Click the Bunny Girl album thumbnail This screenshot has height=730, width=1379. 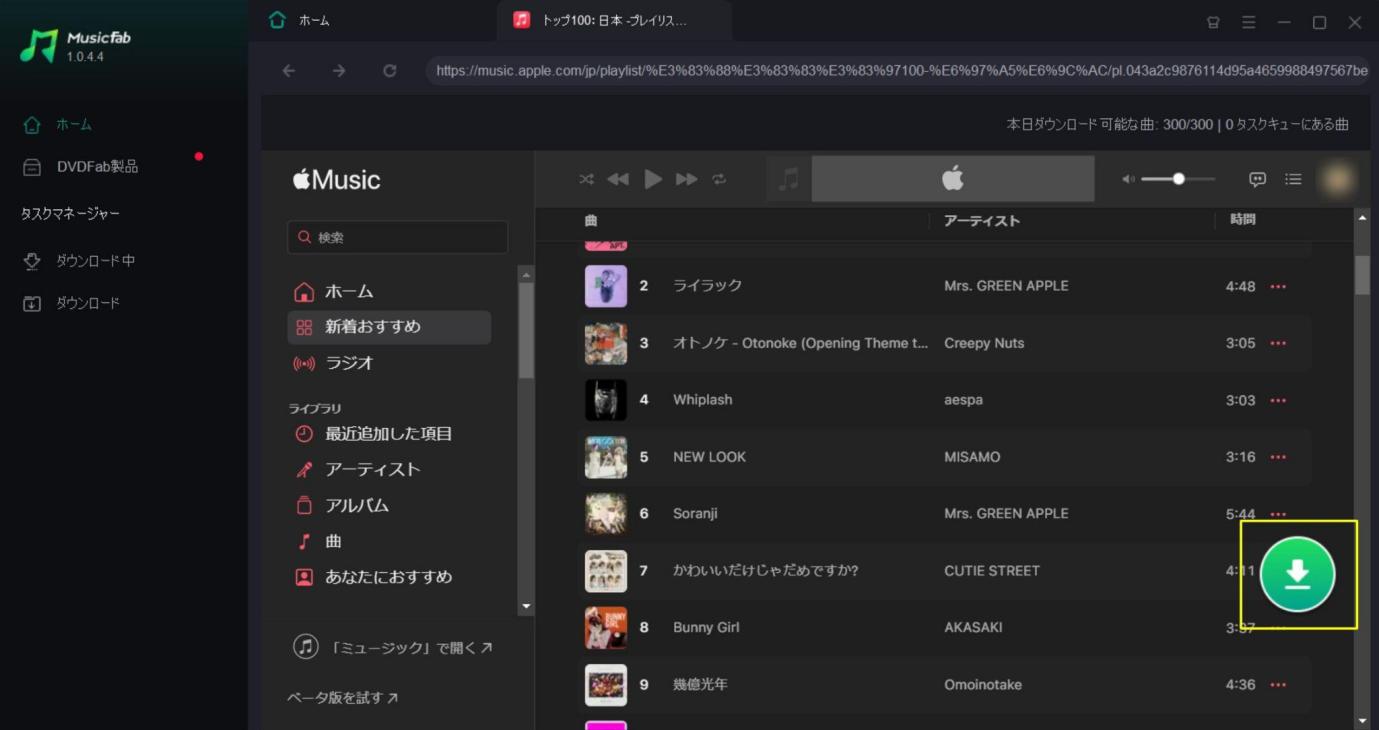(606, 628)
